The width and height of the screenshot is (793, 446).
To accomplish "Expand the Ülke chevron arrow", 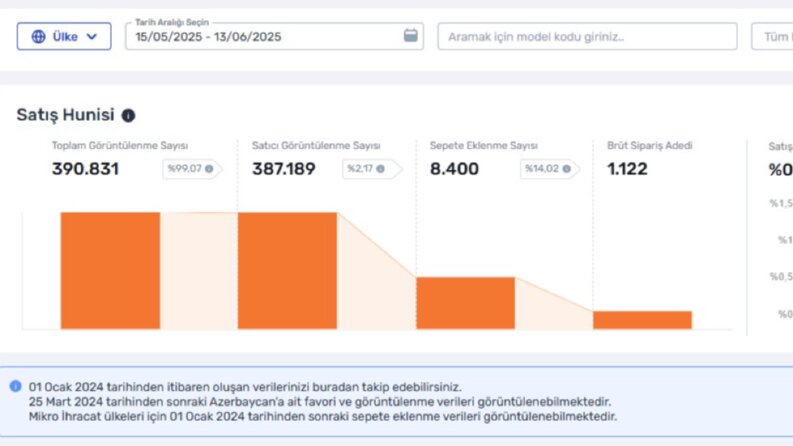I will click(92, 37).
